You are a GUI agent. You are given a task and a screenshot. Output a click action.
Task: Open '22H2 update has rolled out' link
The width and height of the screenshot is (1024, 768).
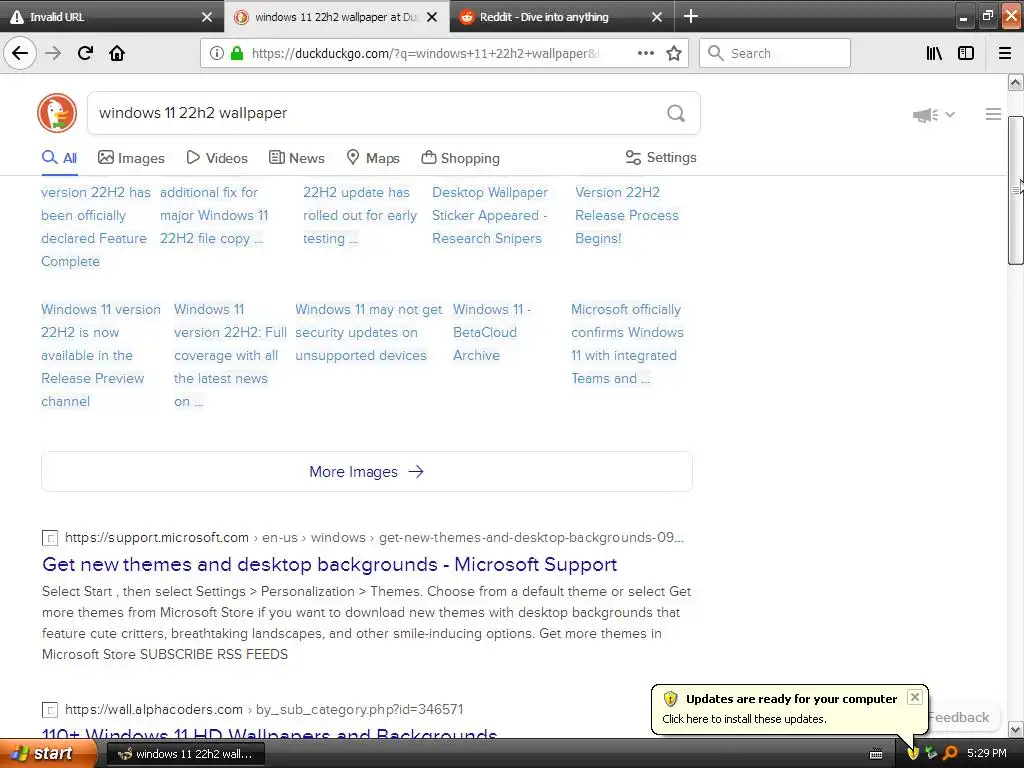359,216
